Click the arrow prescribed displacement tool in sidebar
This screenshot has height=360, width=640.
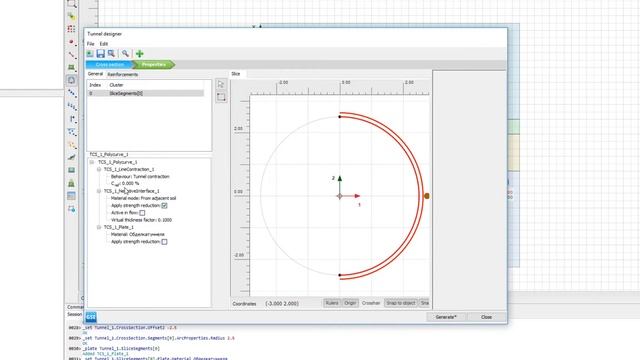[72, 119]
